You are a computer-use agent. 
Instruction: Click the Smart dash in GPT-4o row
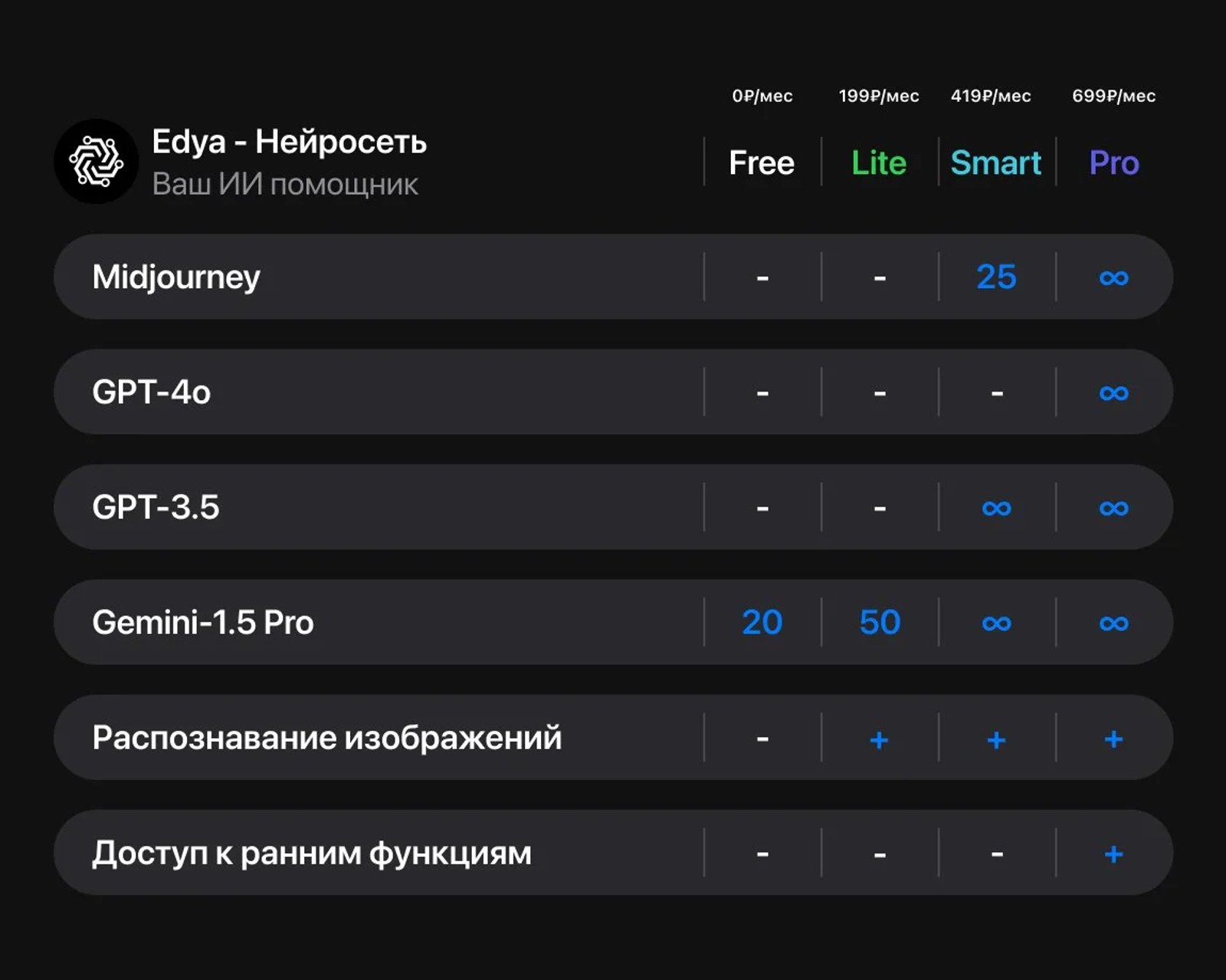coord(997,394)
